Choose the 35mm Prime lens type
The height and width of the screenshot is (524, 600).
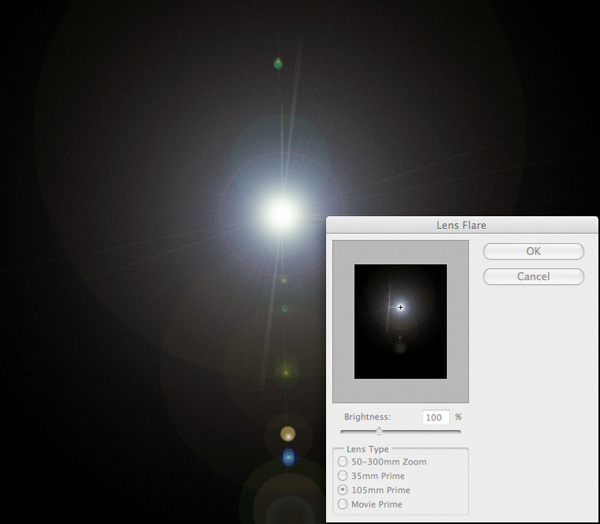[342, 476]
